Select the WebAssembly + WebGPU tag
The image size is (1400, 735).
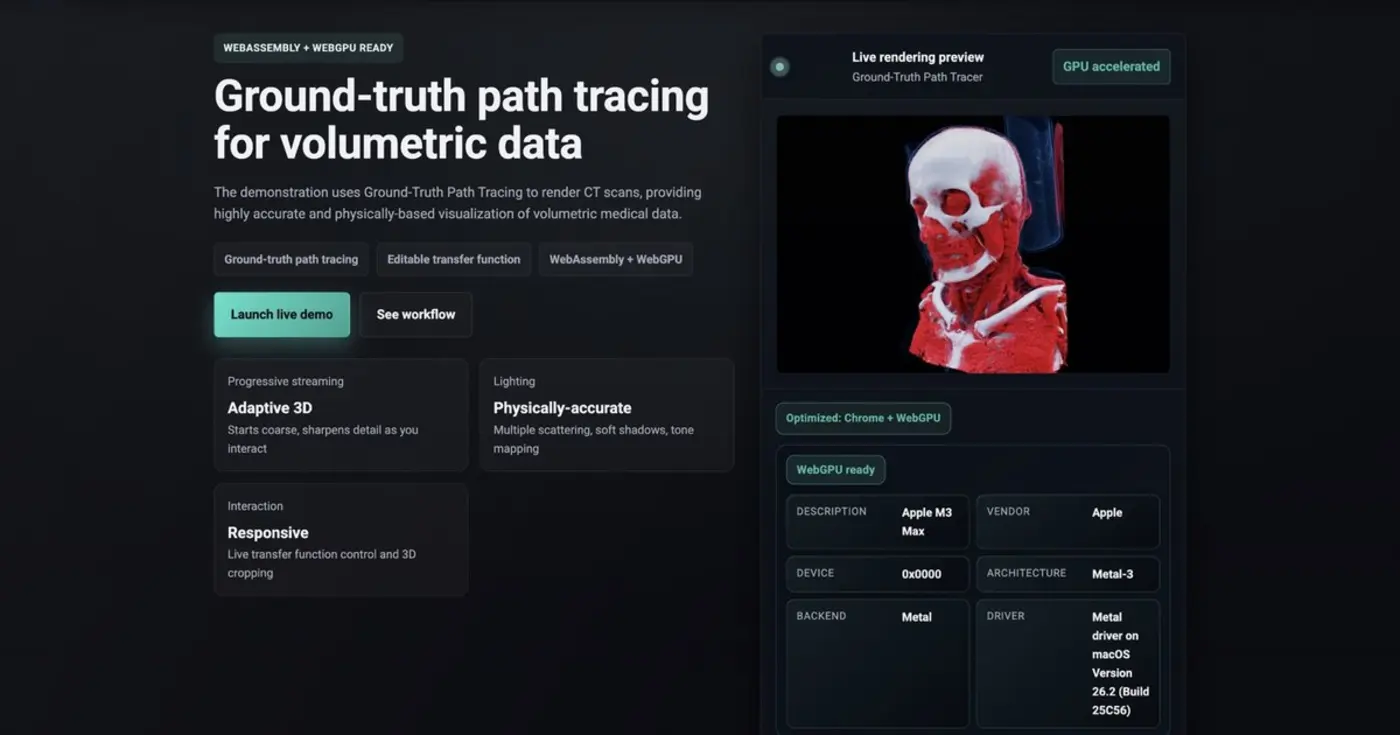click(615, 259)
